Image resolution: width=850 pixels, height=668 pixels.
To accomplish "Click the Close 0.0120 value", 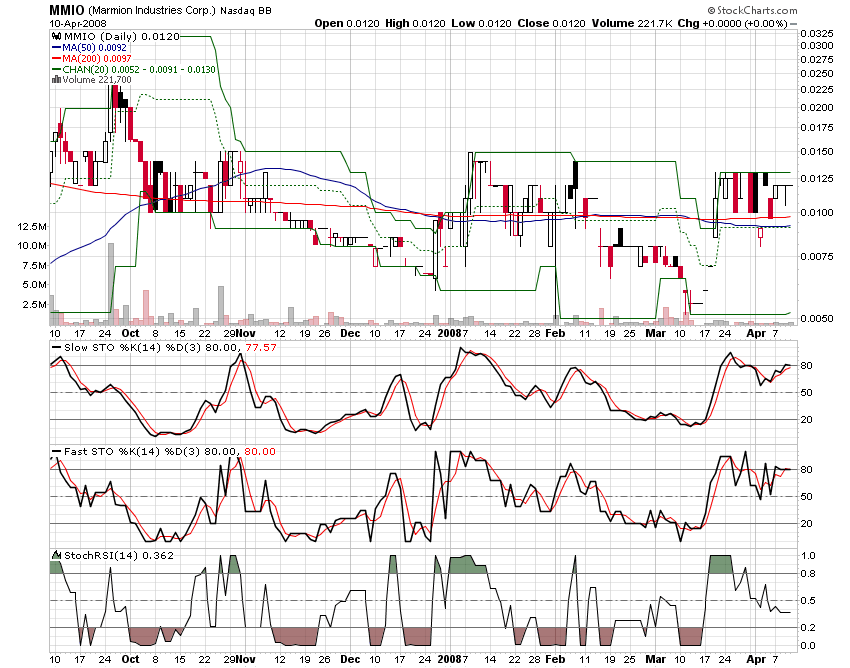I will click(x=551, y=23).
